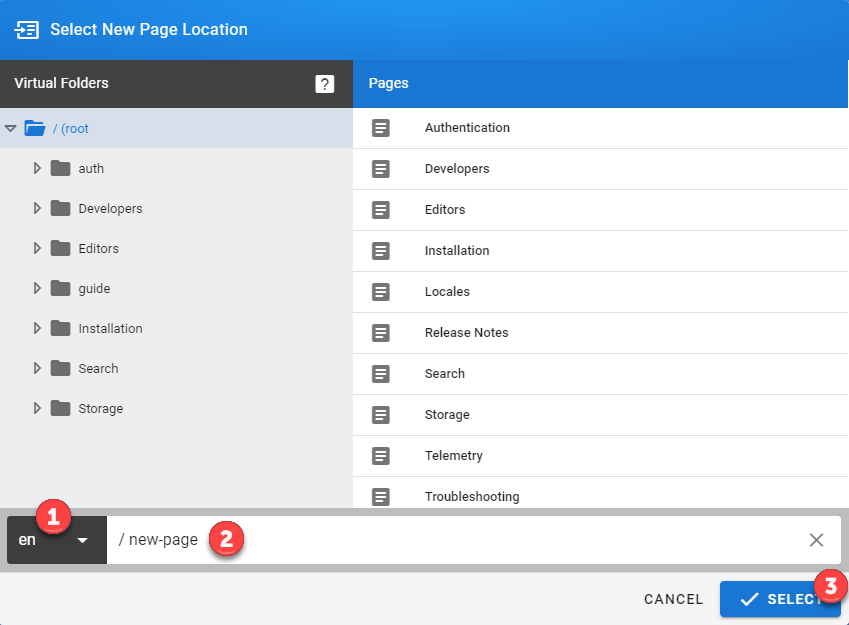This screenshot has width=849, height=625.
Task: Select the Troubleshooting page
Action: tap(480, 496)
